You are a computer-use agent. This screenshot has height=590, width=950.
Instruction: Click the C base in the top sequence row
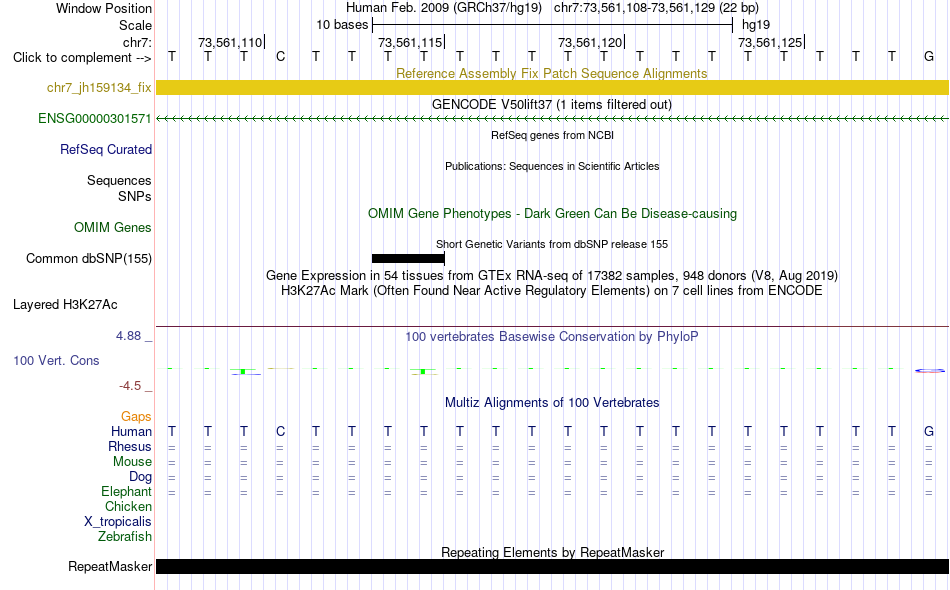point(280,57)
